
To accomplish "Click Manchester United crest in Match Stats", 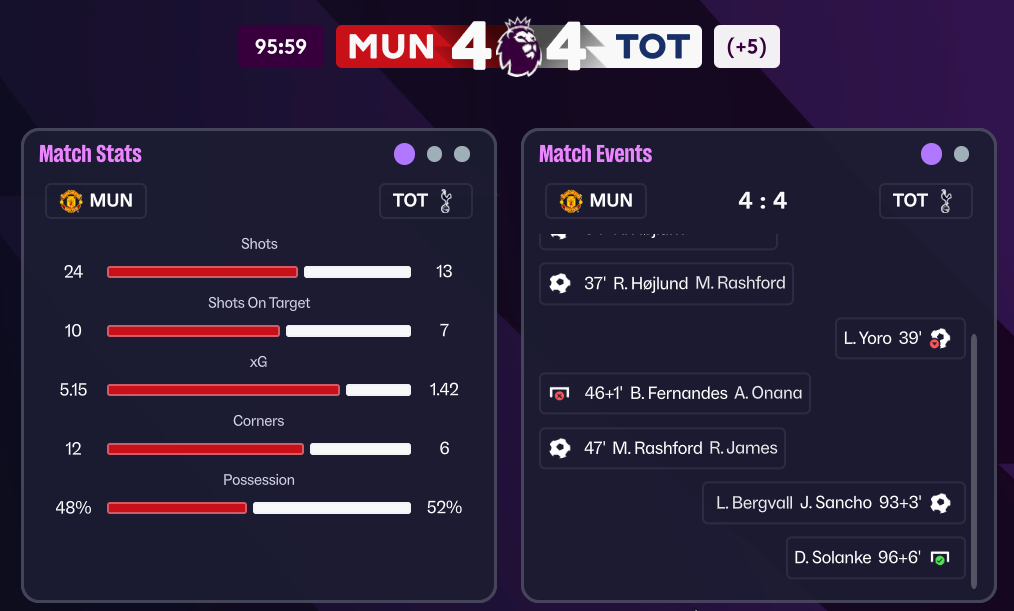I will coord(71,201).
